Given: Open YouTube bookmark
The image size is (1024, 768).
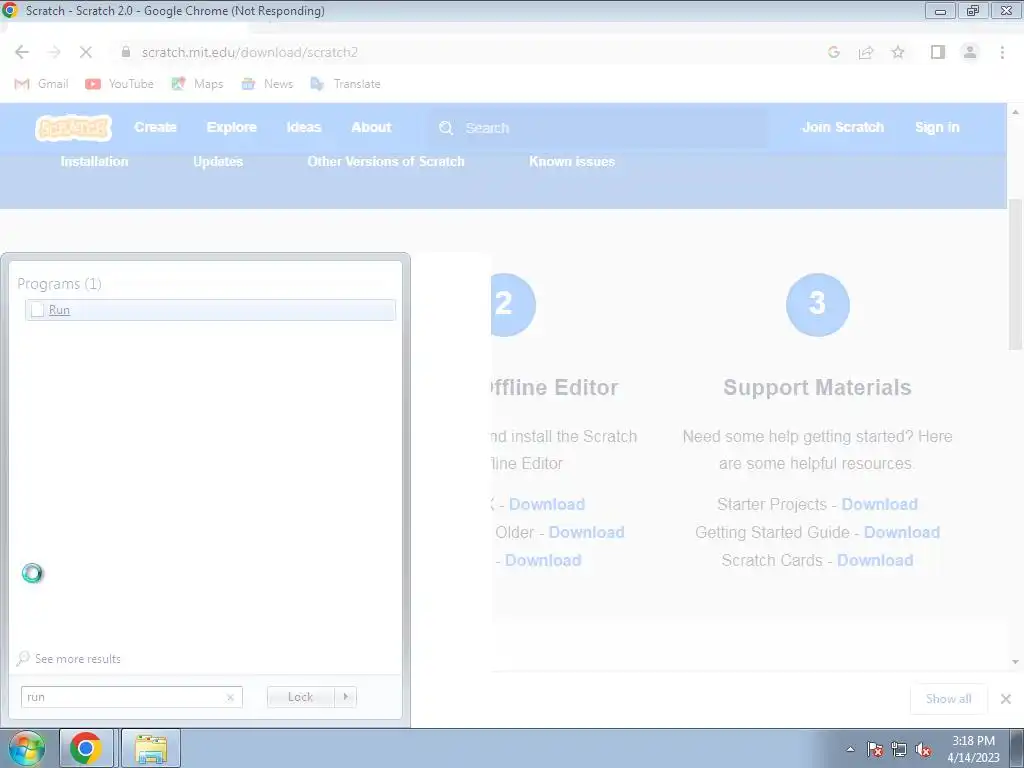Looking at the screenshot, I should pyautogui.click(x=120, y=84).
